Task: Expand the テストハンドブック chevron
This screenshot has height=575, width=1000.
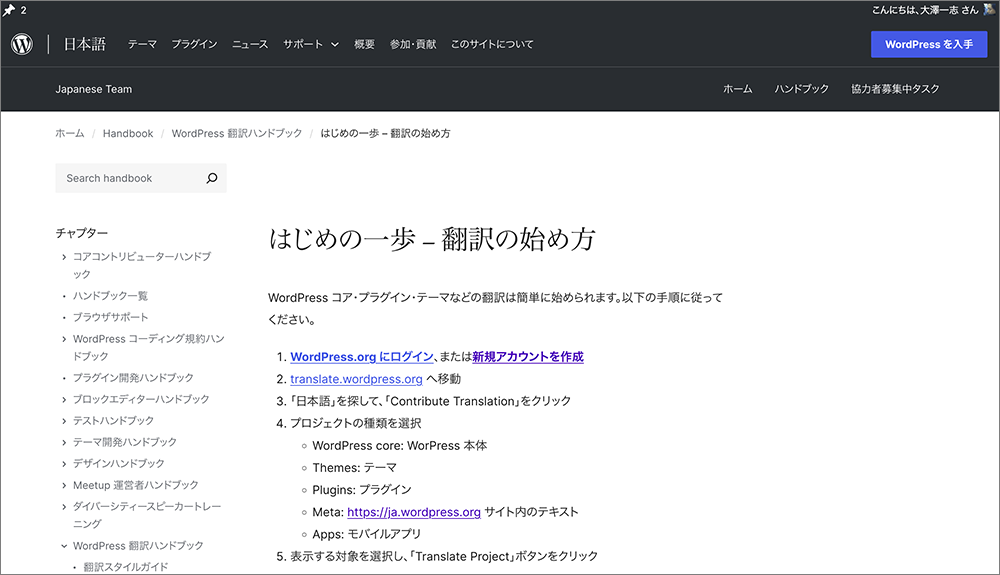Action: tap(64, 421)
